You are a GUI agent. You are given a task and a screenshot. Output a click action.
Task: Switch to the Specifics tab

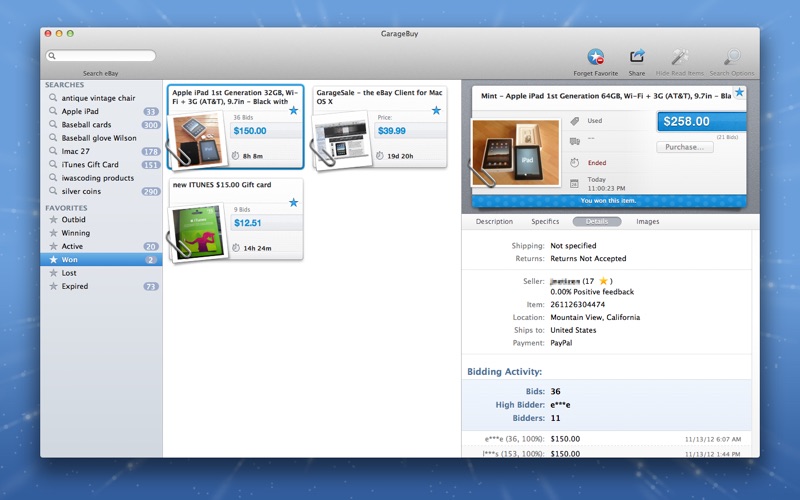point(545,221)
